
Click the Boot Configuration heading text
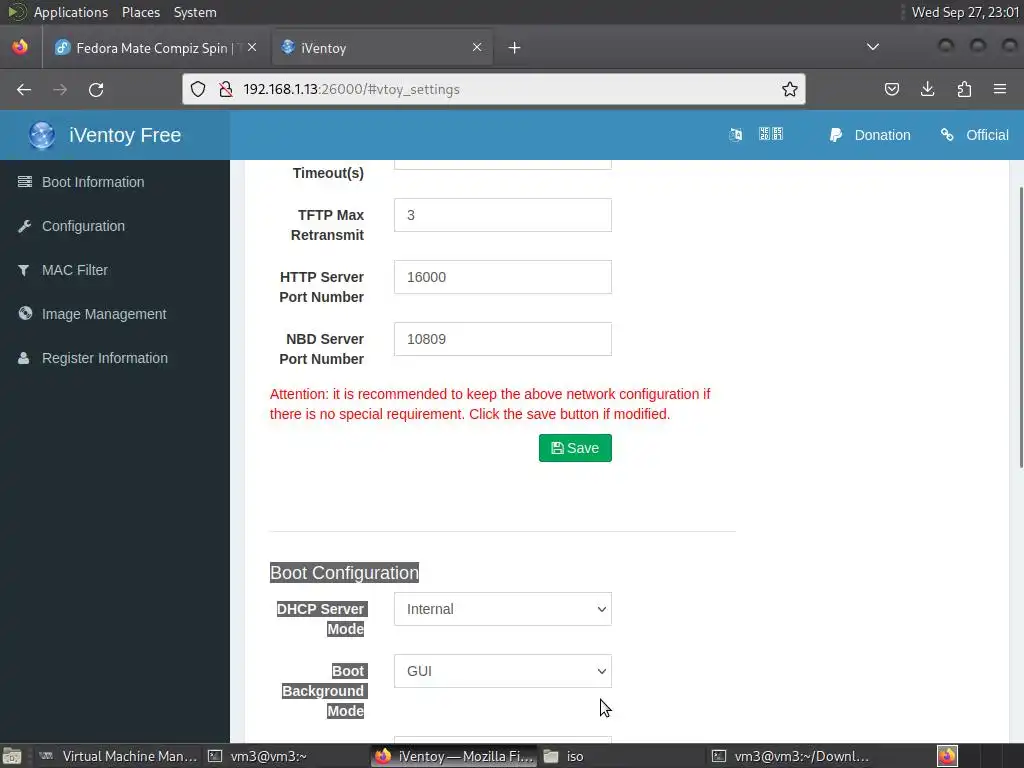coord(344,573)
